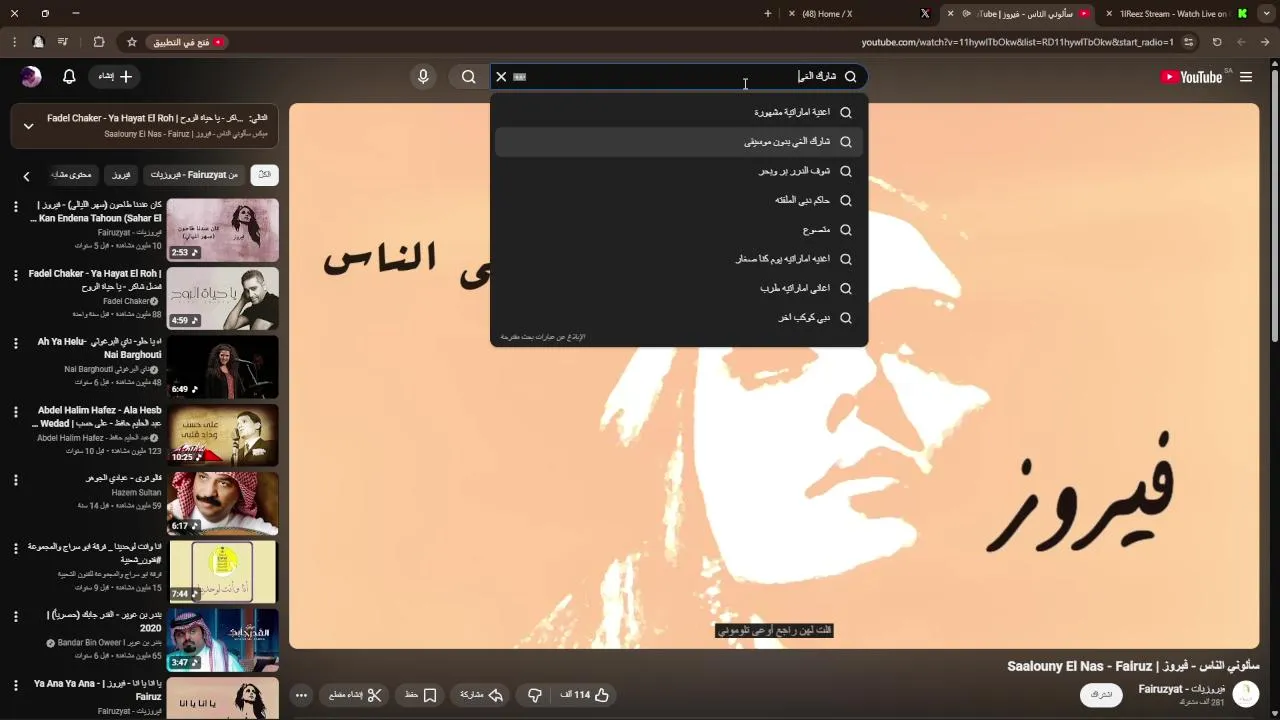This screenshot has height=720, width=1280.
Task: Select the 'من Fairuzyat - فيروزيات' chip
Action: (x=194, y=175)
